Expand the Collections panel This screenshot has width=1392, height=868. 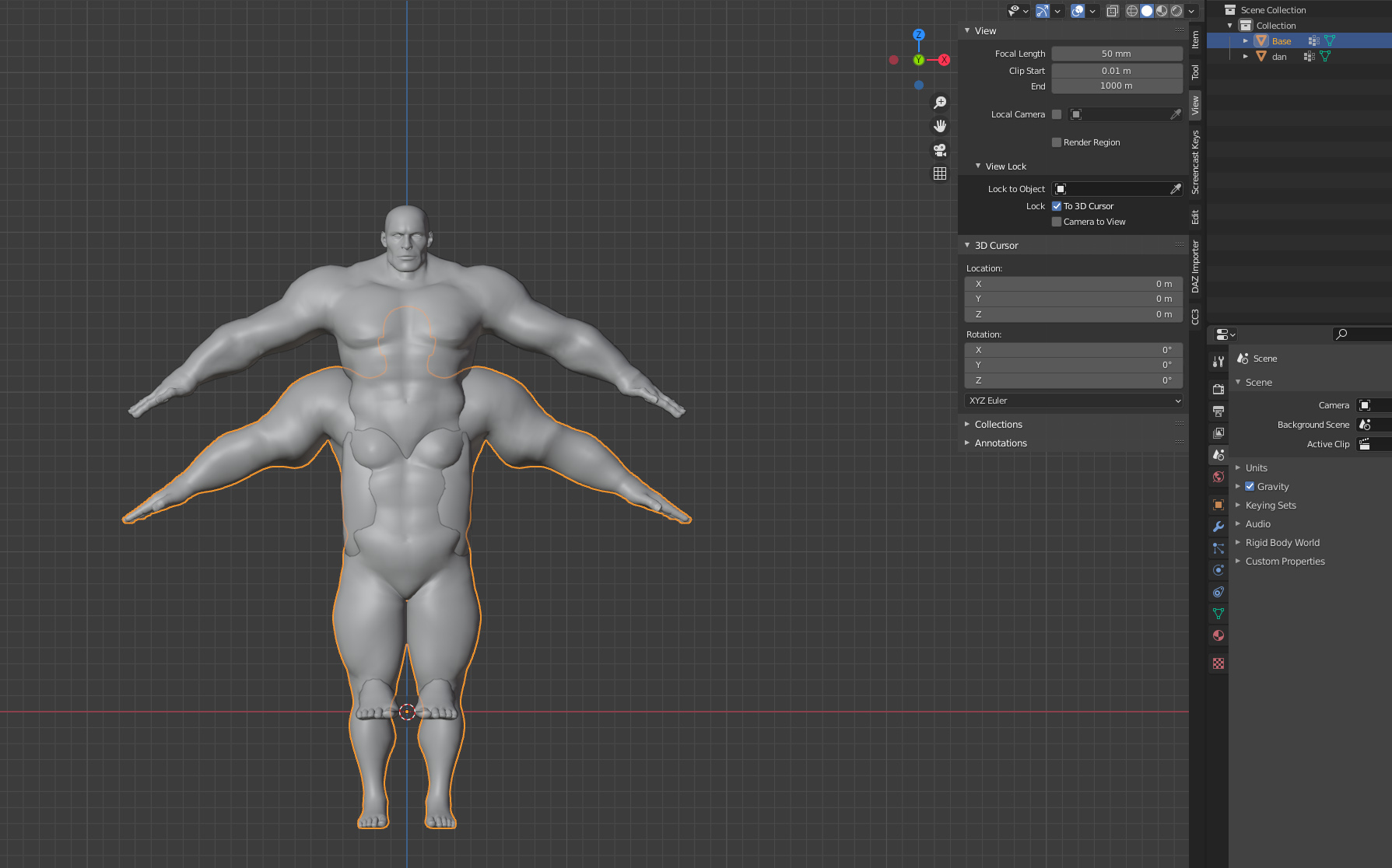coord(967,425)
